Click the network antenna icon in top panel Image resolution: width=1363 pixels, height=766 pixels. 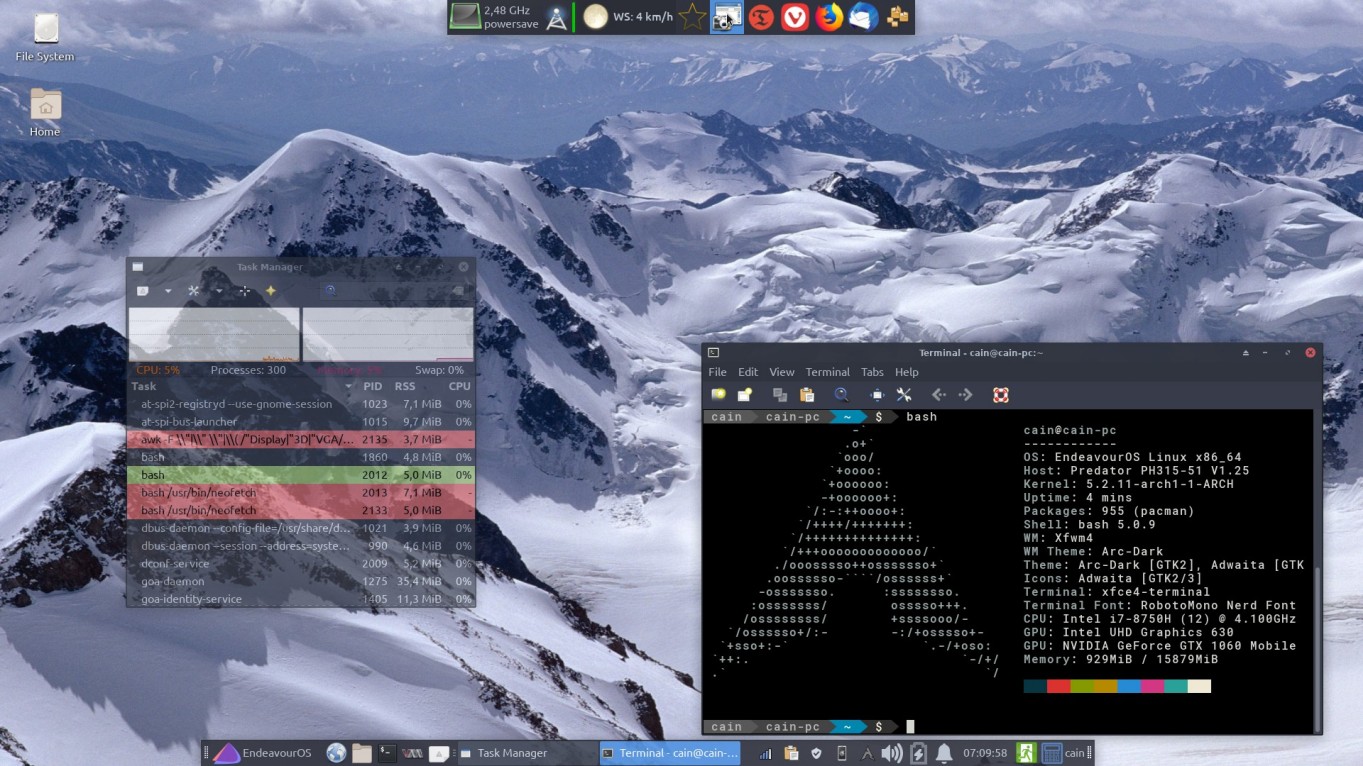(556, 17)
